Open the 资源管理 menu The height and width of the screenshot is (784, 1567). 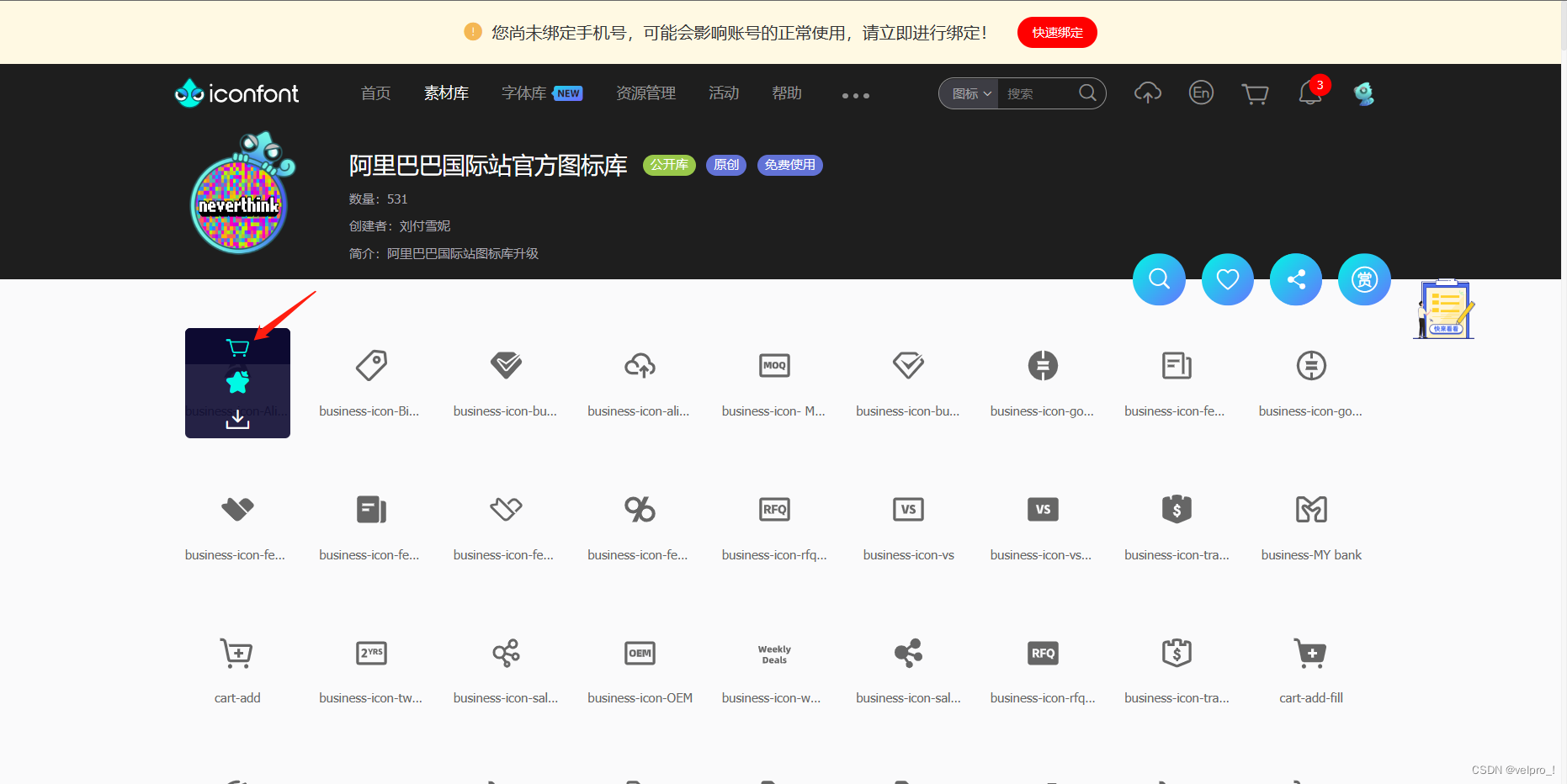645,93
